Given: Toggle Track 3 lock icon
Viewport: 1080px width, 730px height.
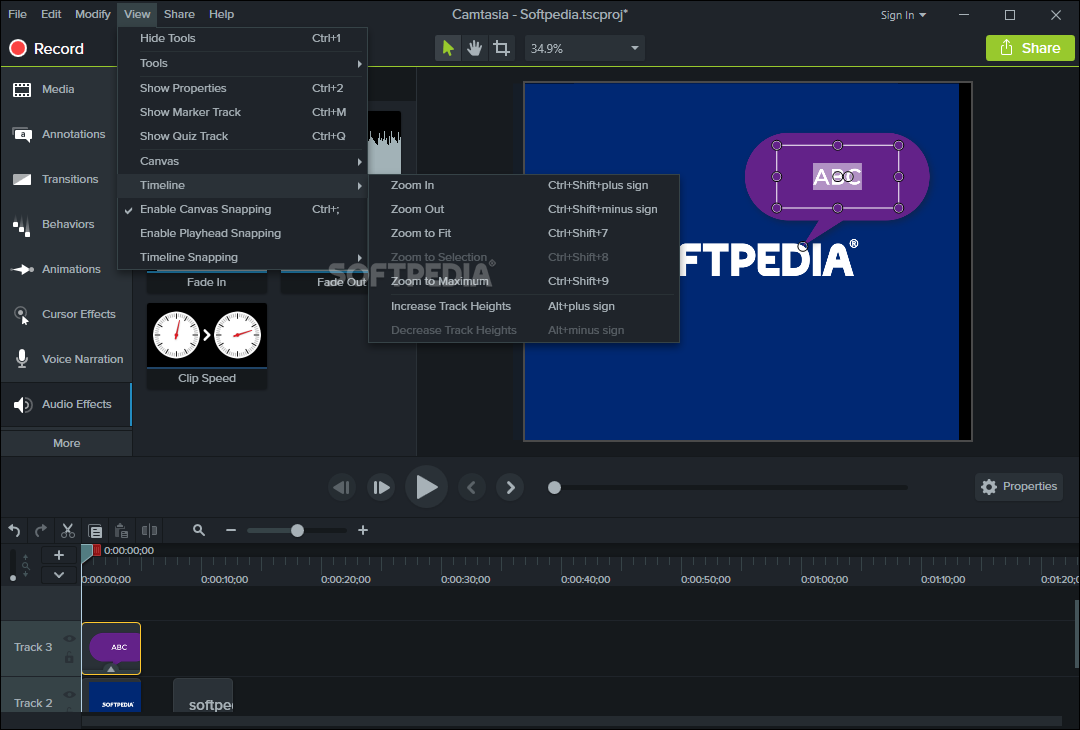Looking at the screenshot, I should click(x=70, y=658).
